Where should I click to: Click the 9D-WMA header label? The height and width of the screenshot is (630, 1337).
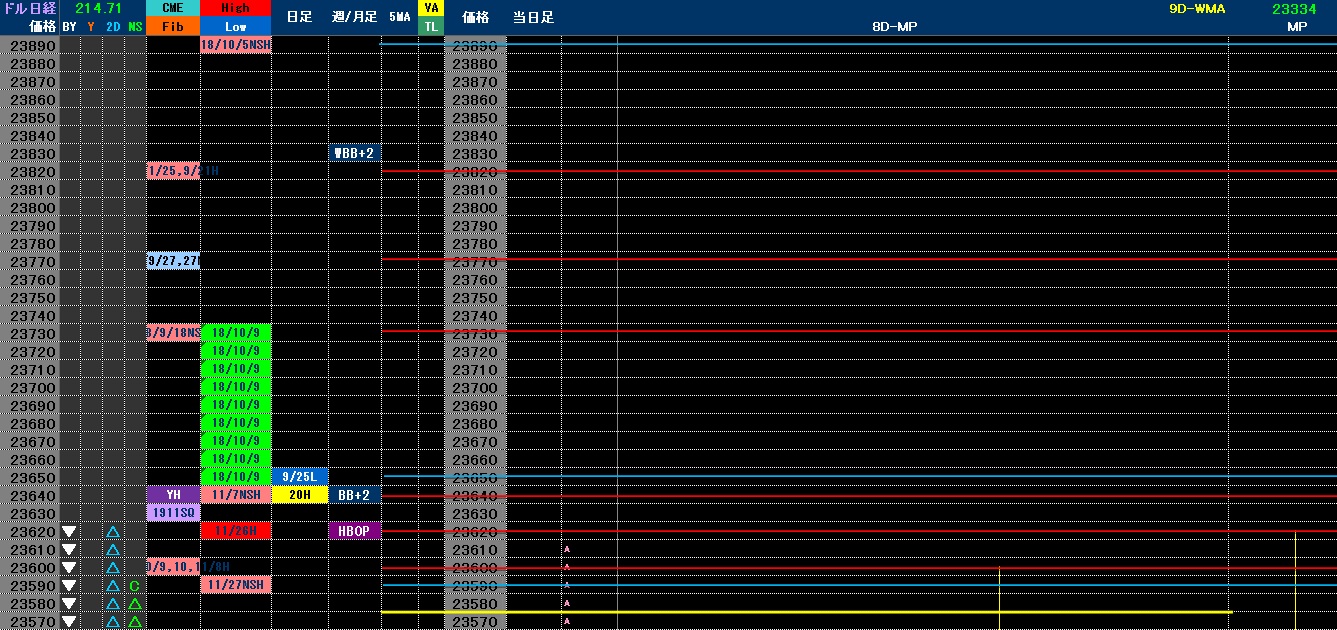[x=1197, y=8]
